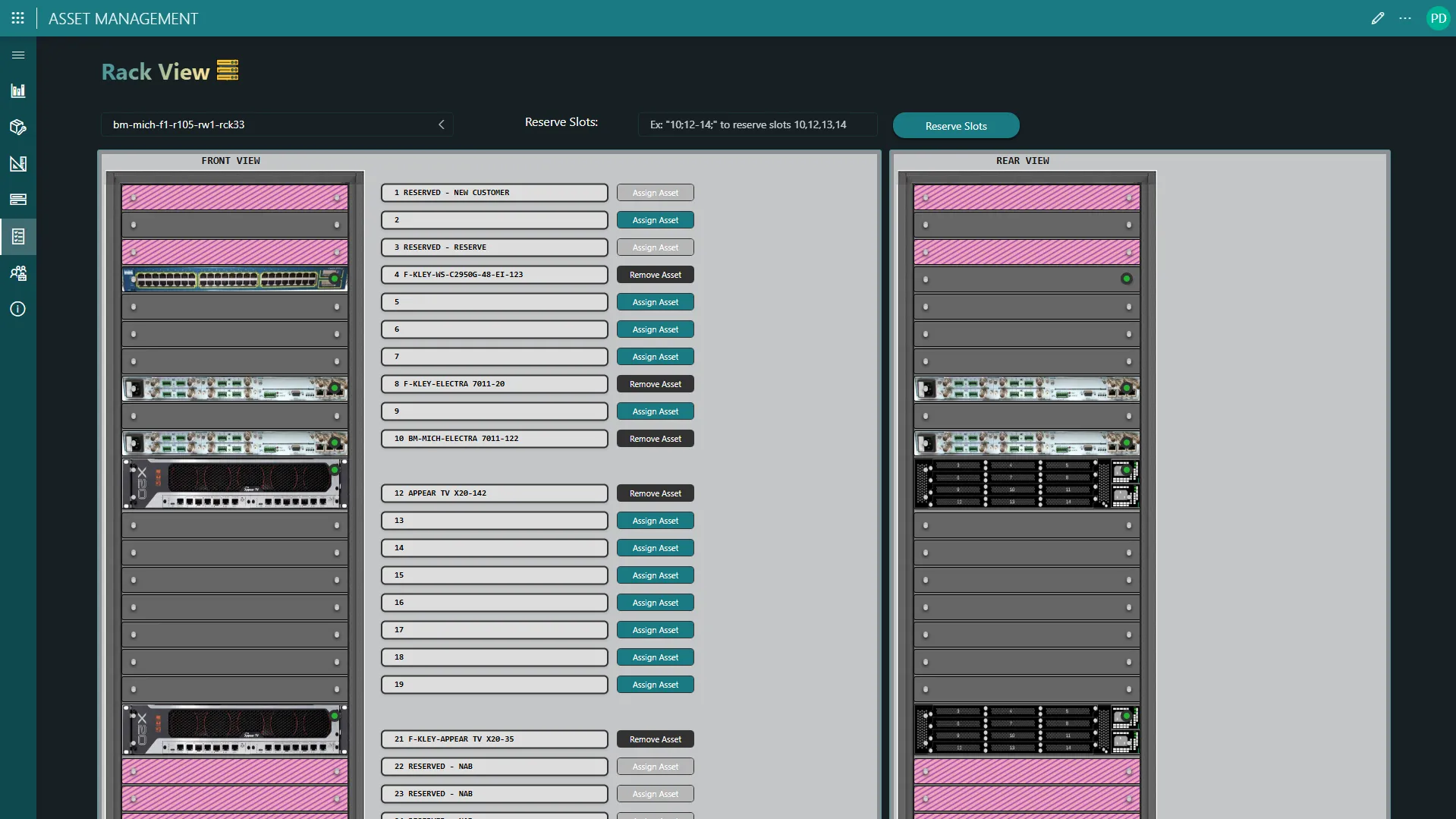Open the info circle icon in sidebar
The width and height of the screenshot is (1456, 819).
pos(18,309)
